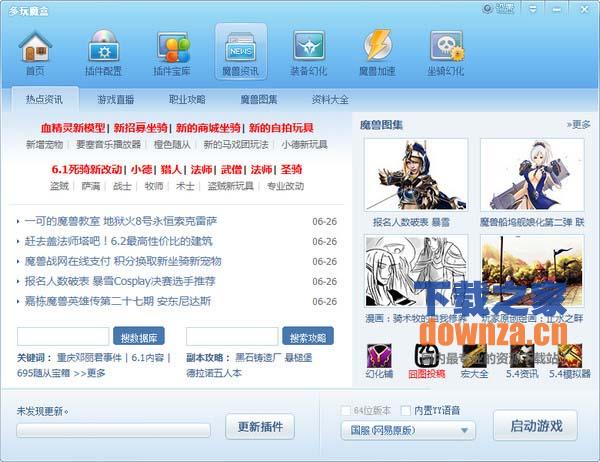Click the 695随从宝箱 keyword link
The height and width of the screenshot is (462, 600).
tap(44, 373)
